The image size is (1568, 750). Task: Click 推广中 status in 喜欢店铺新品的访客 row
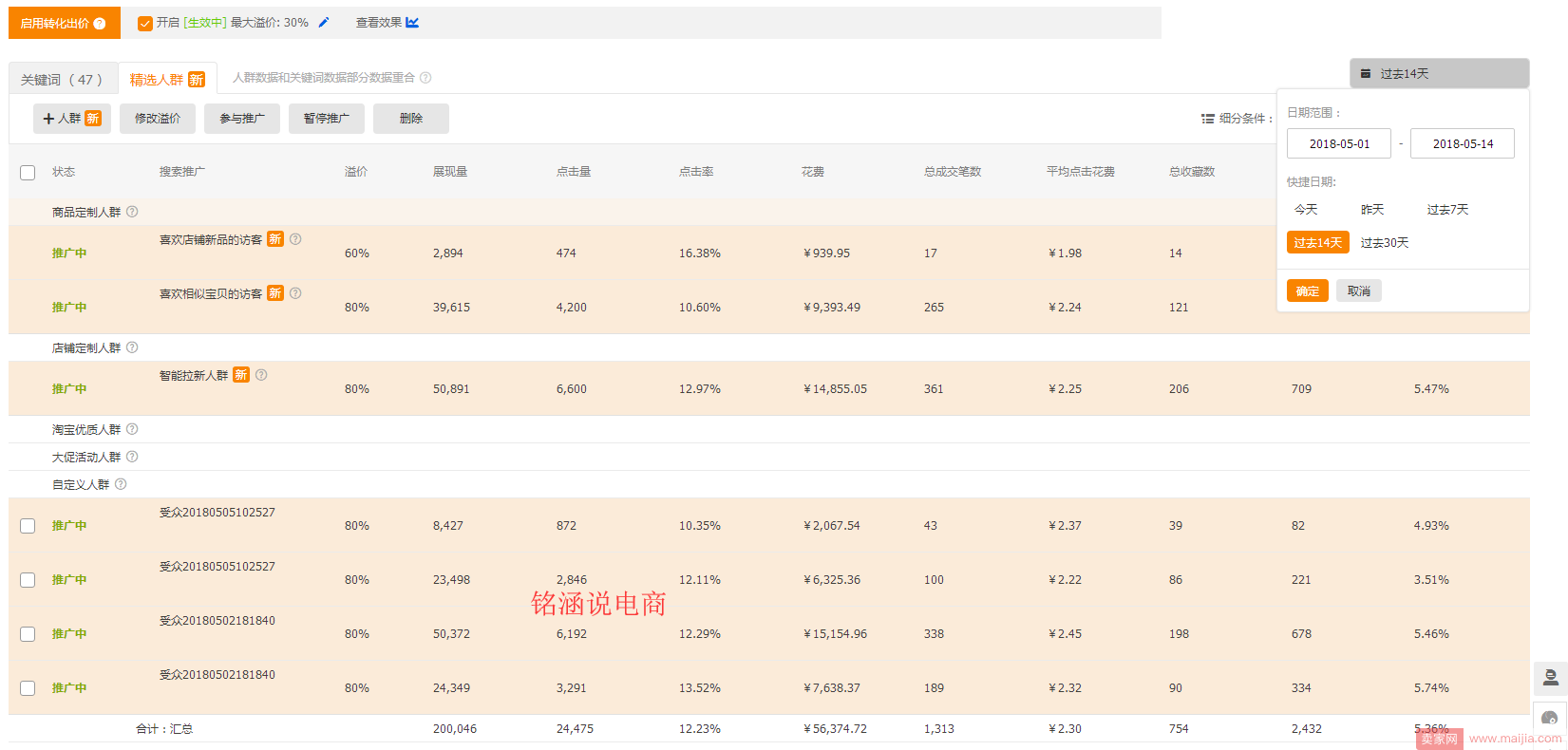[x=69, y=253]
